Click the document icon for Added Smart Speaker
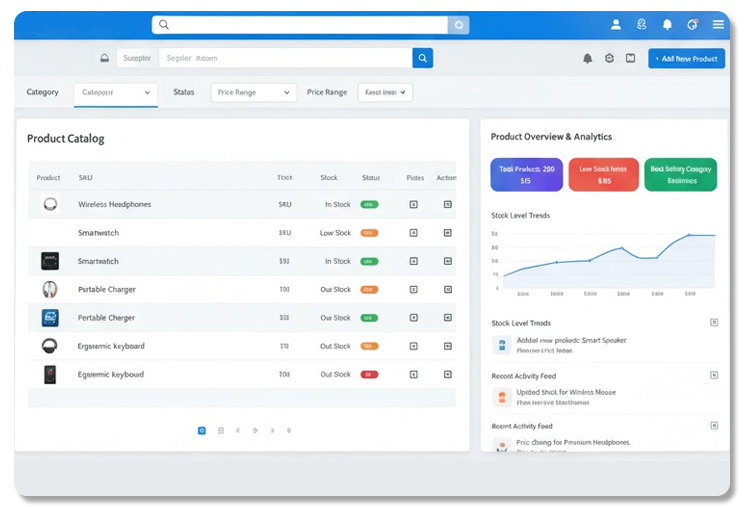Screen dimensions: 746x507 502,345
